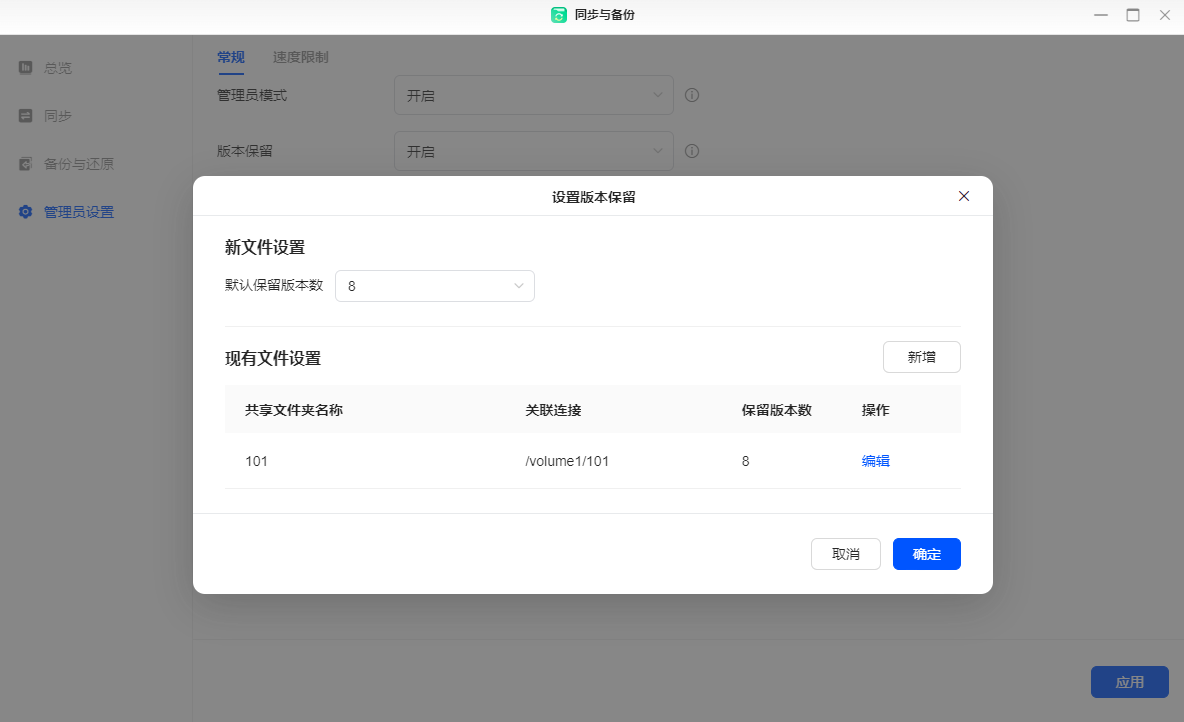Open the 管理员模式 dropdown

pyautogui.click(x=534, y=95)
